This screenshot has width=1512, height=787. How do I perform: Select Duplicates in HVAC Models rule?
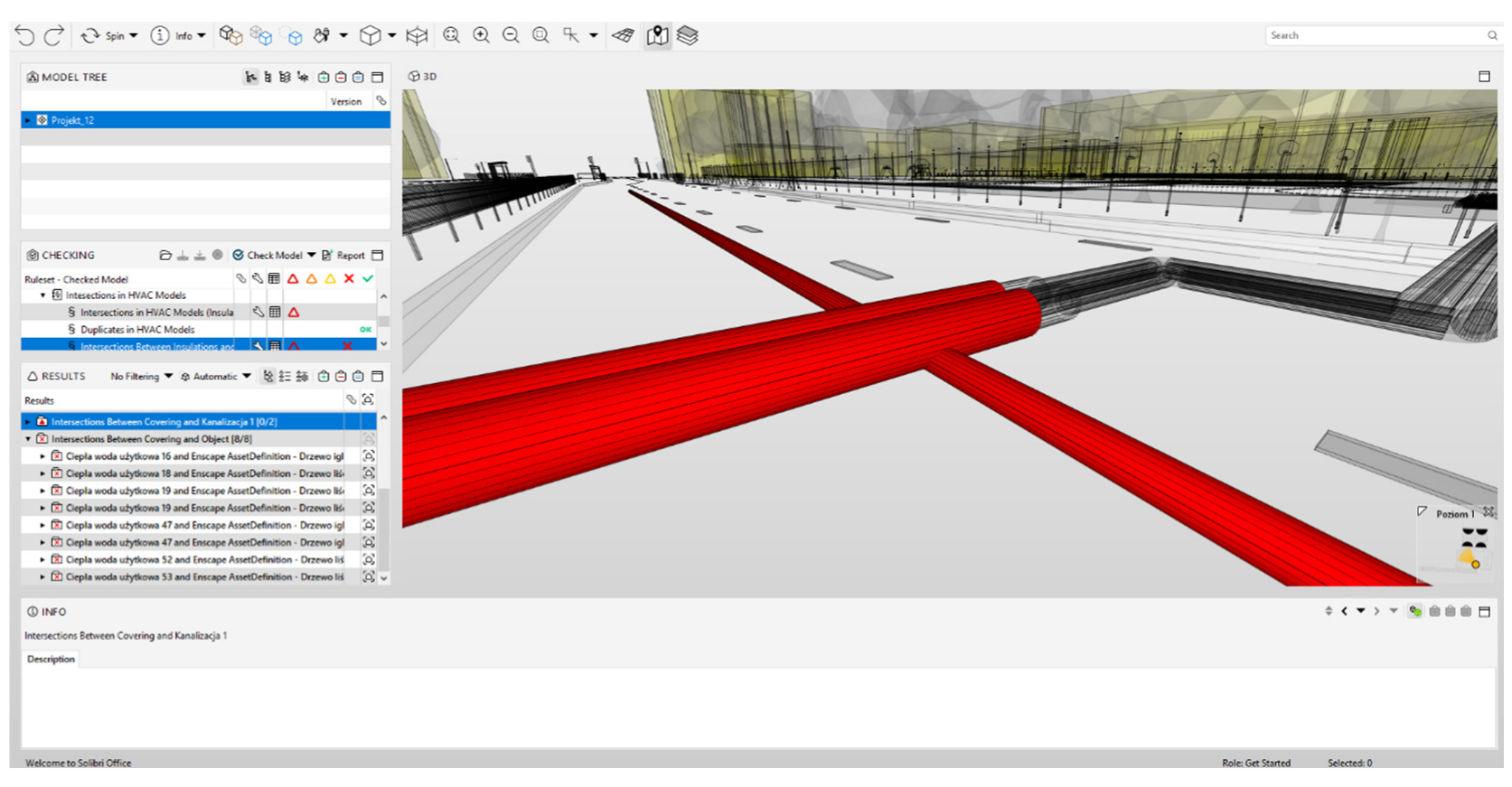point(137,330)
